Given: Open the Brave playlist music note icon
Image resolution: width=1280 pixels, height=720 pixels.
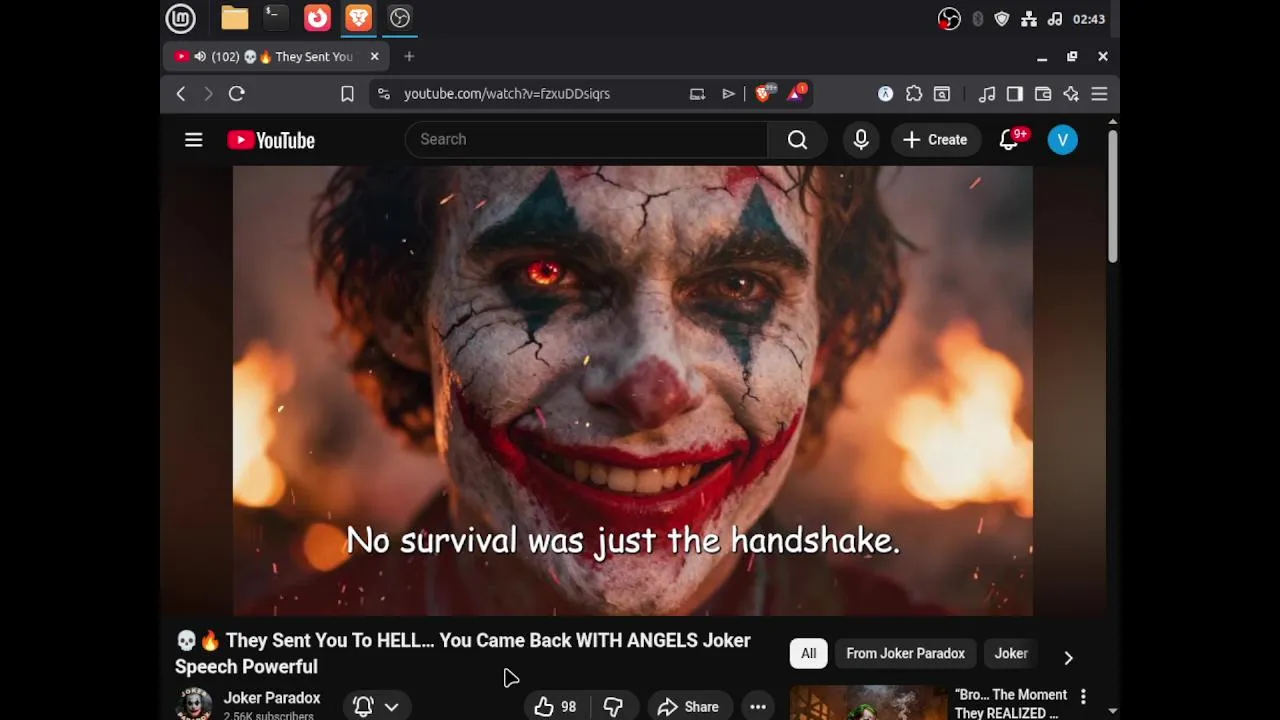Looking at the screenshot, I should coord(987,94).
